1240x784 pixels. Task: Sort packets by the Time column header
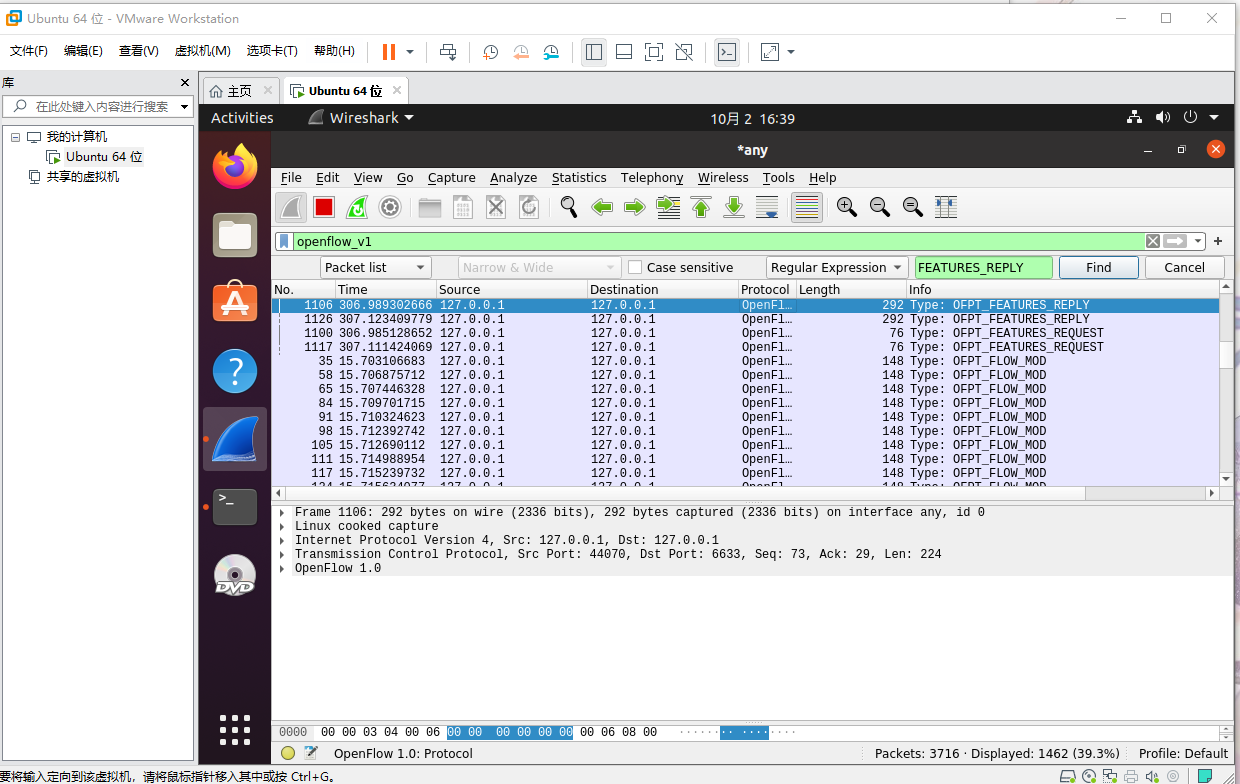385,289
